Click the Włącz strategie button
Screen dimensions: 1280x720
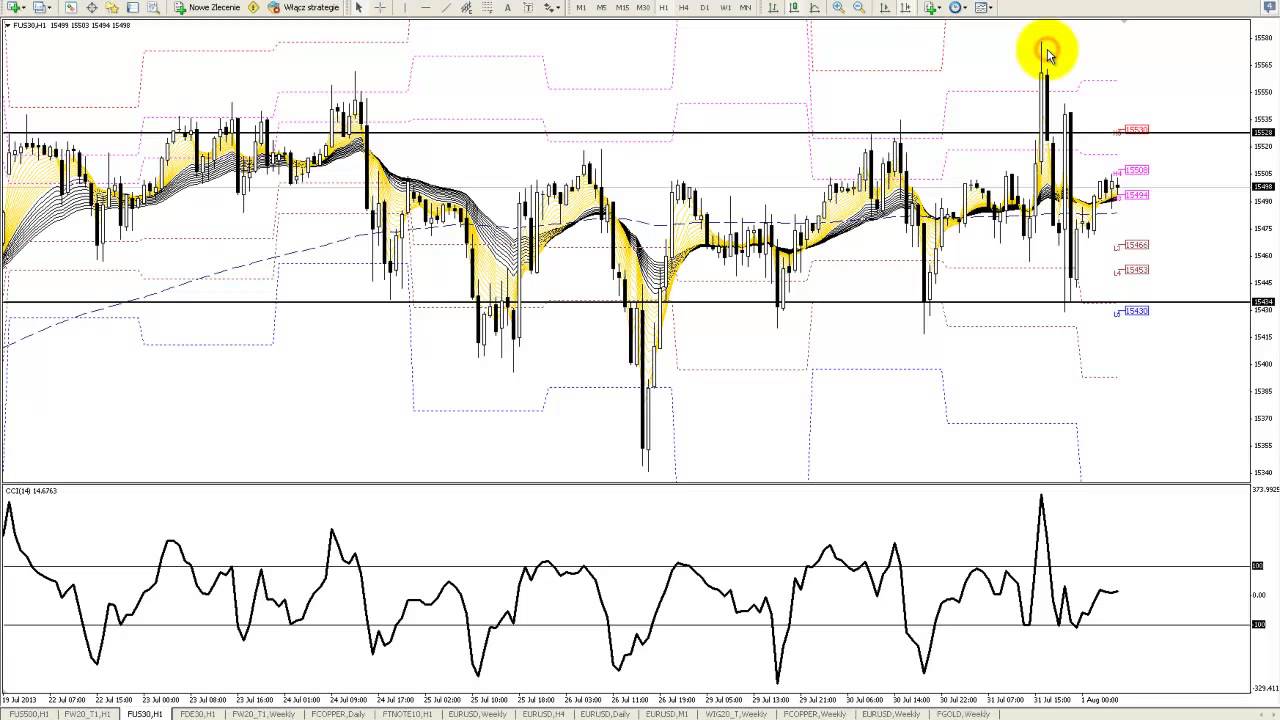coord(304,7)
